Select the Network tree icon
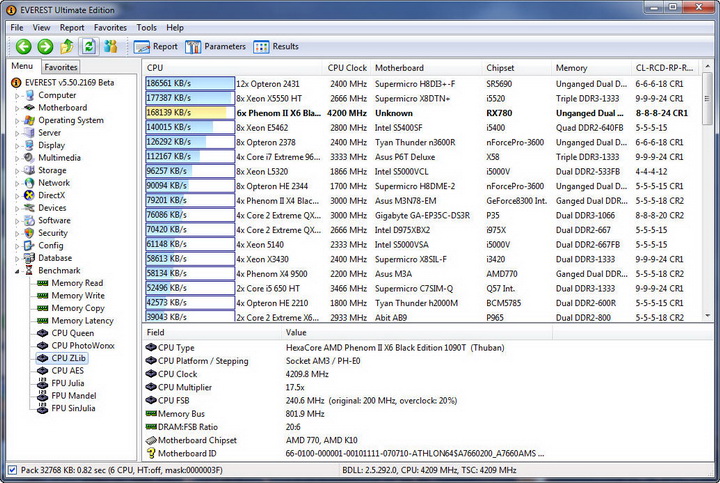Image resolution: width=720 pixels, height=483 pixels. 30,183
